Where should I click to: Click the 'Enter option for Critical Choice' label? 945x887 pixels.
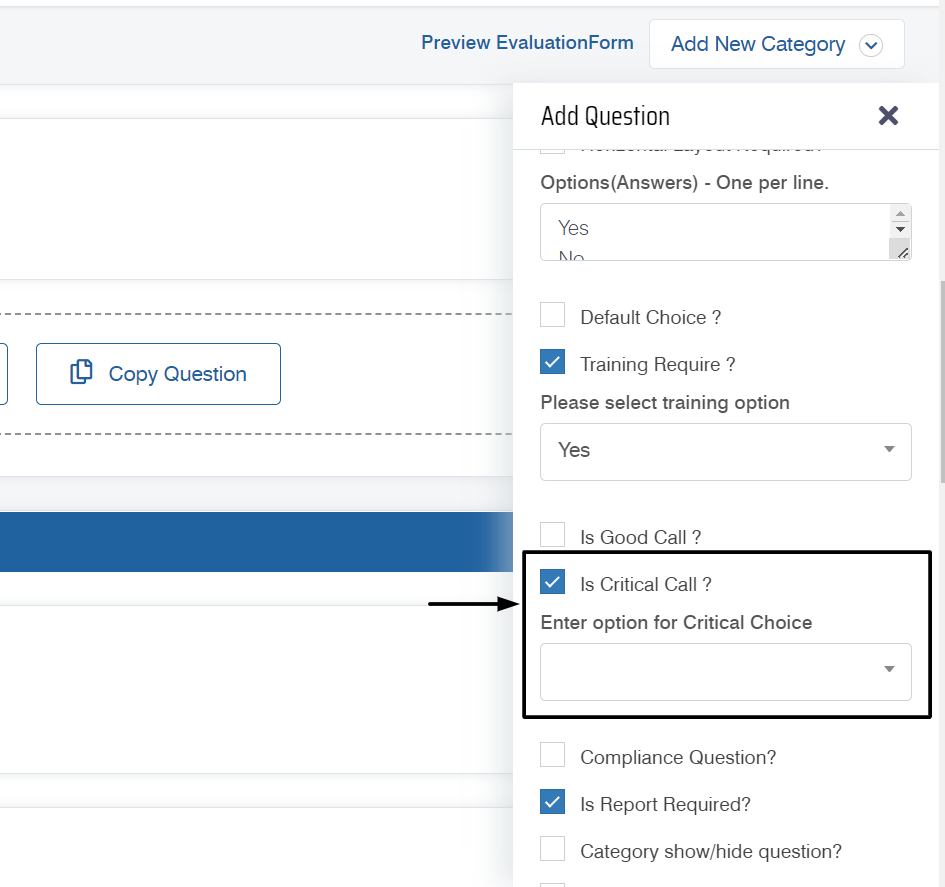(676, 622)
